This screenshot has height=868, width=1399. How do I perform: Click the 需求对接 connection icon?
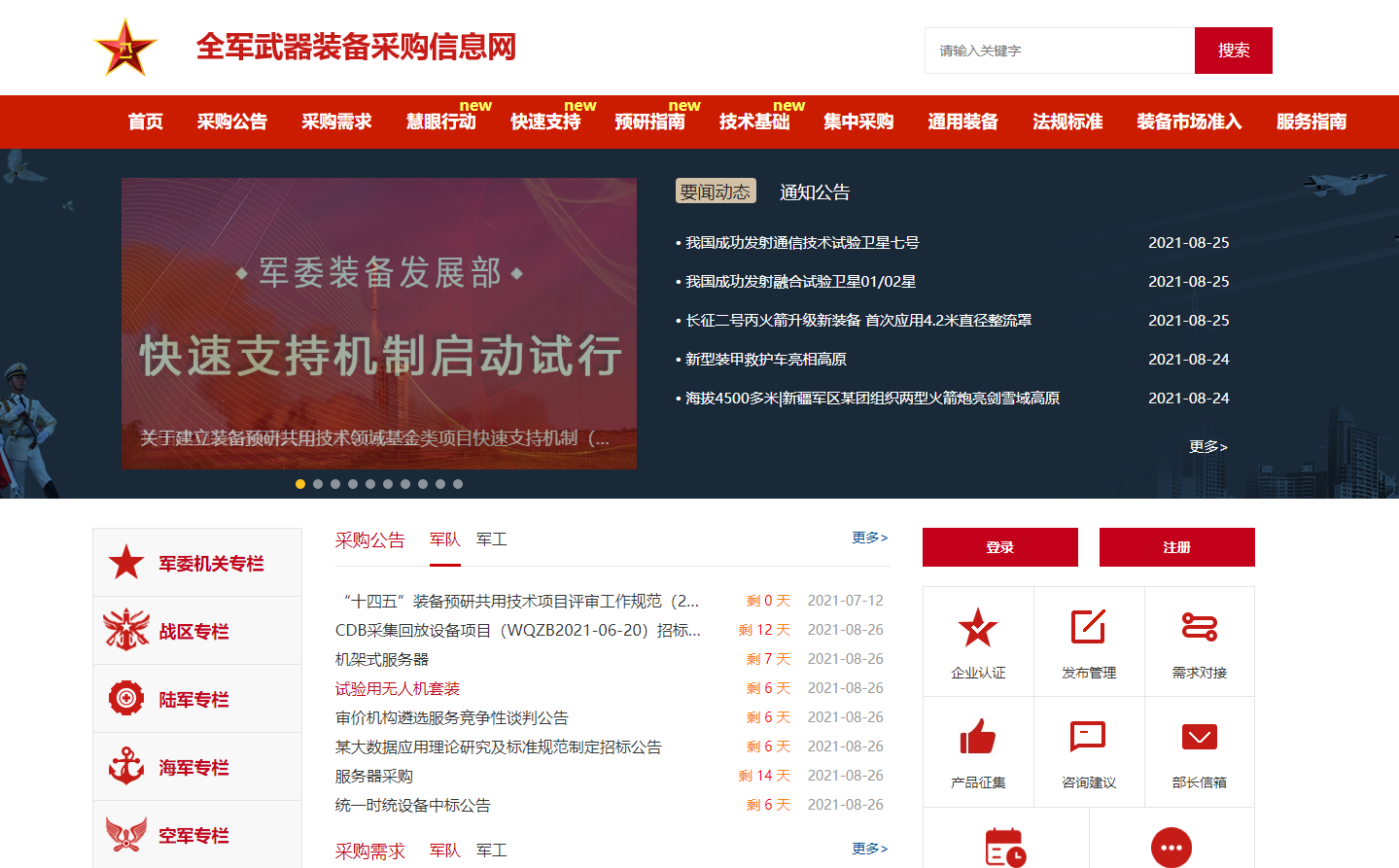(x=1199, y=627)
